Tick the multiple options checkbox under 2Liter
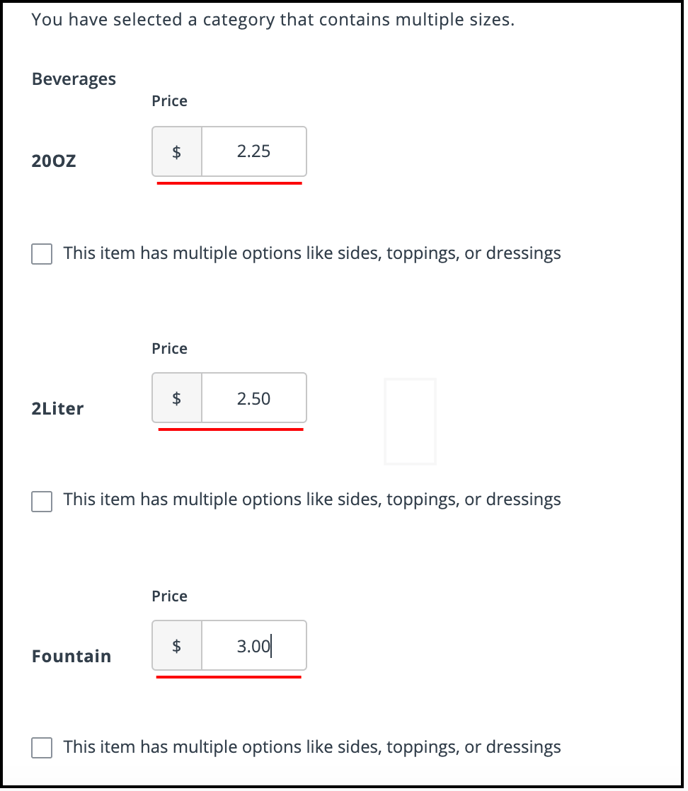 point(42,501)
